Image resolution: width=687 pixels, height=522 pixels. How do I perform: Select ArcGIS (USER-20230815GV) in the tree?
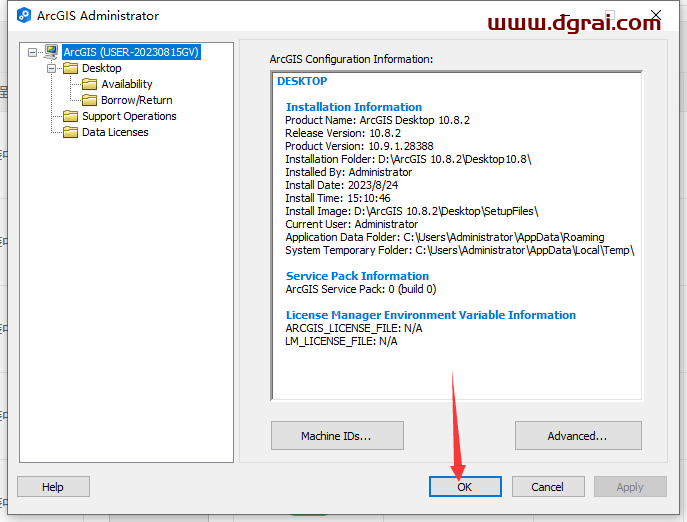(x=131, y=52)
